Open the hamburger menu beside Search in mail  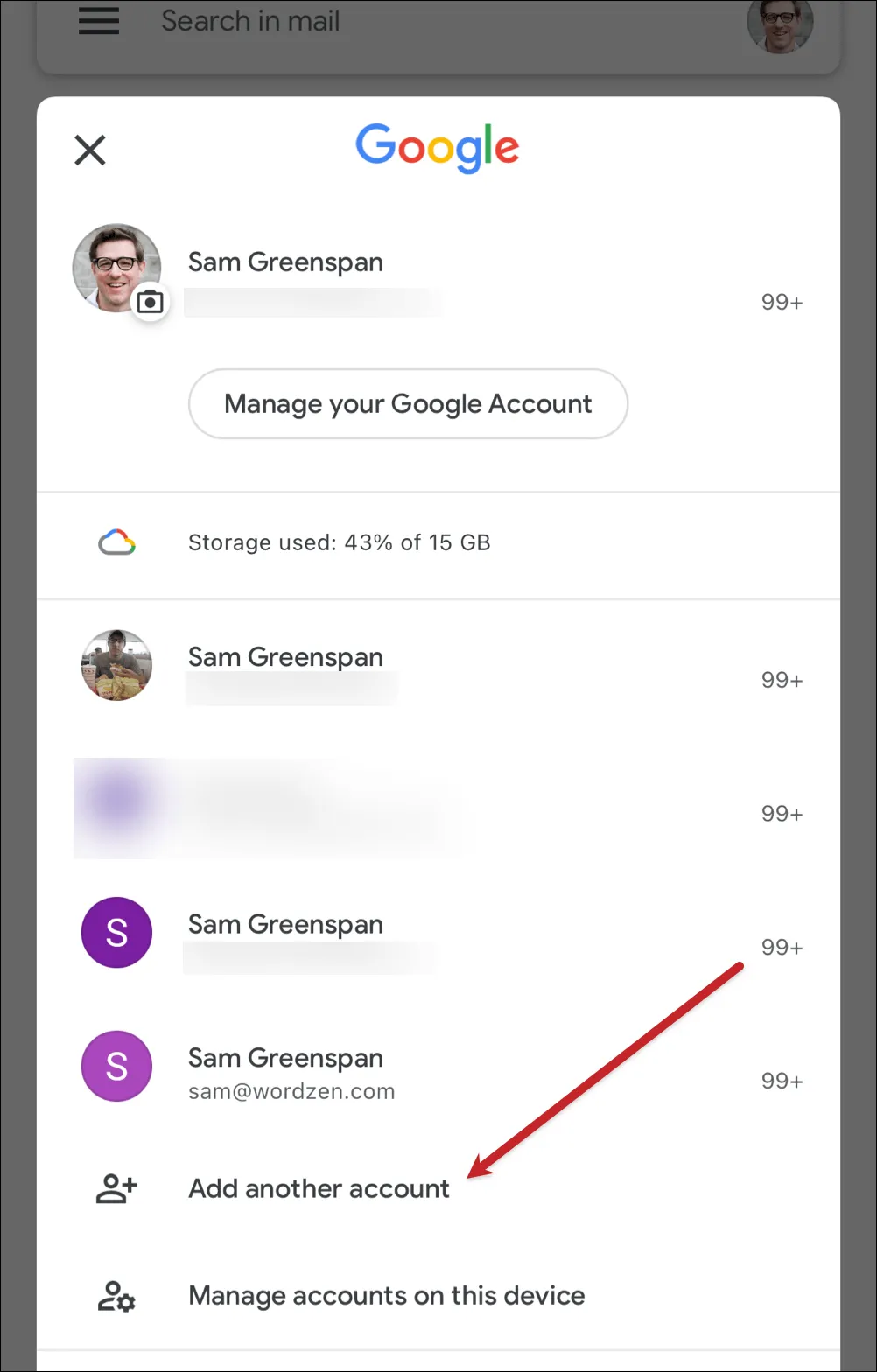(99, 21)
